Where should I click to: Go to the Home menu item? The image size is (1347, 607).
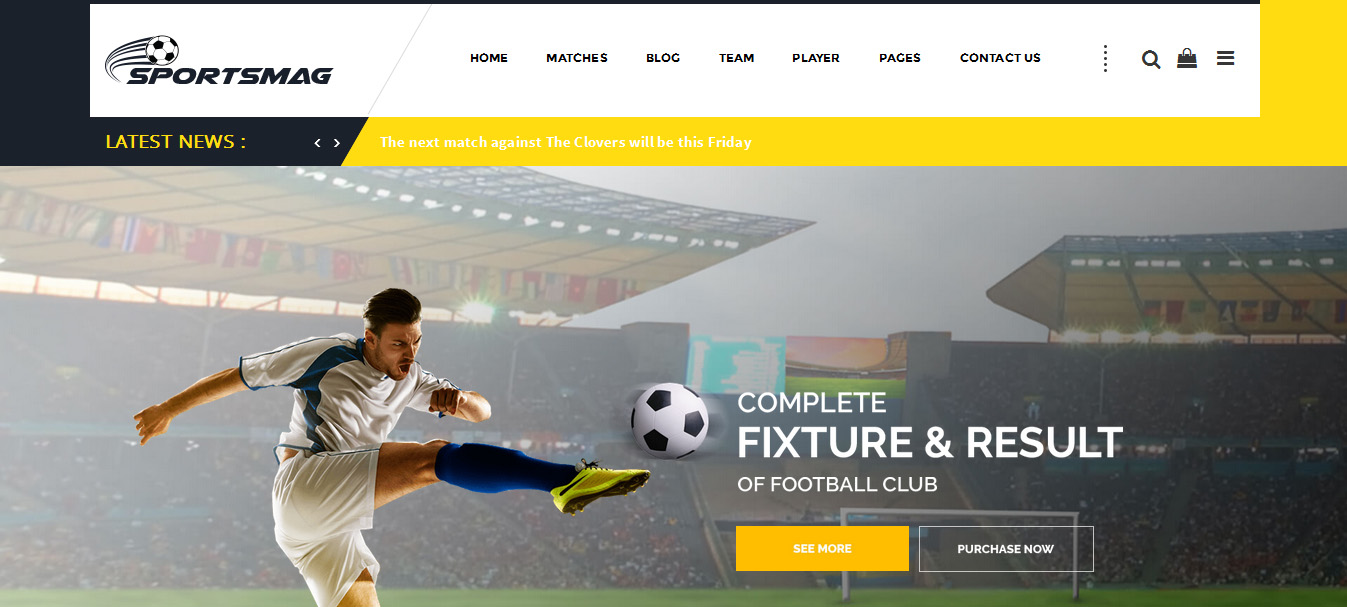pos(489,58)
